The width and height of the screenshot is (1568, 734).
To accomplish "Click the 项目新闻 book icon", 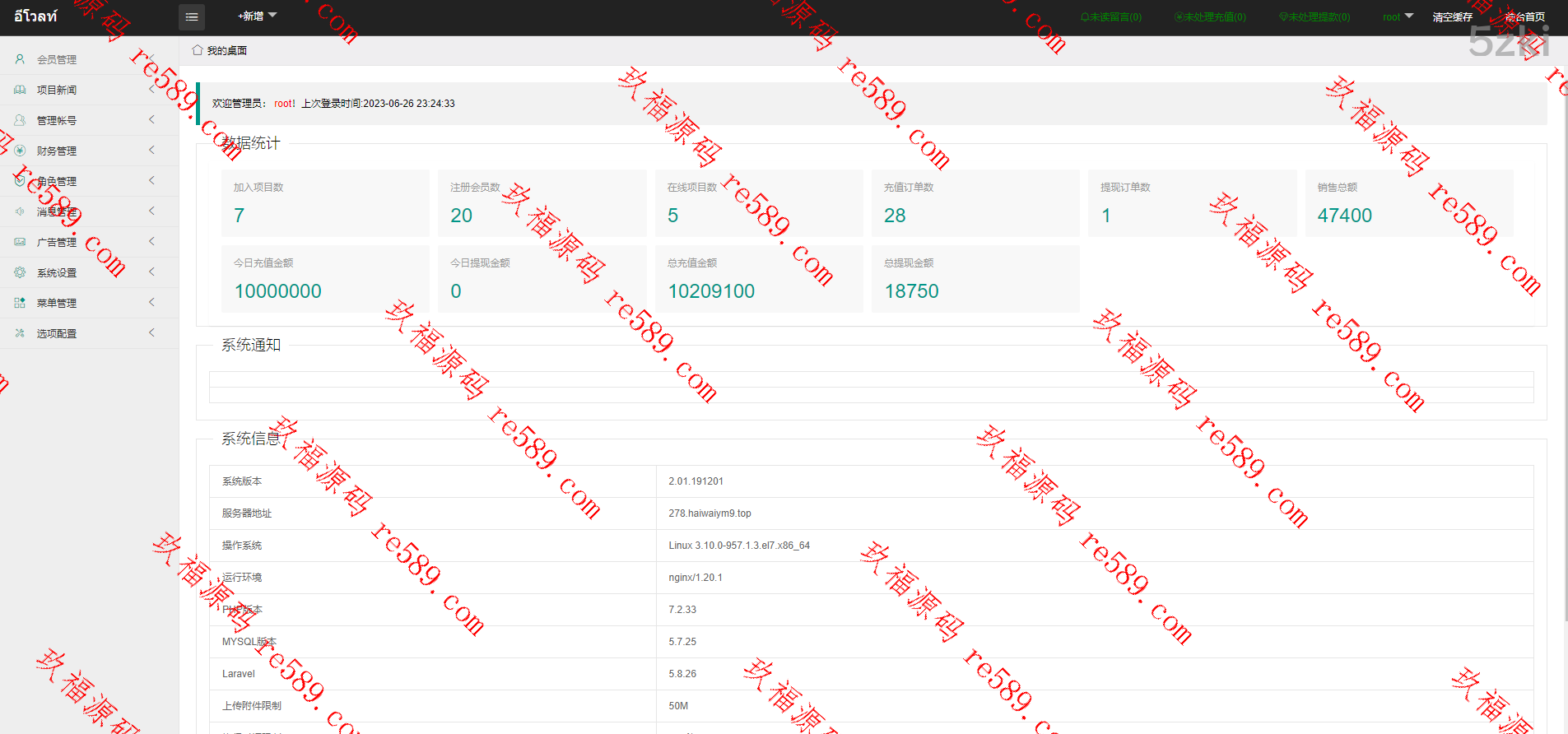I will 20,90.
